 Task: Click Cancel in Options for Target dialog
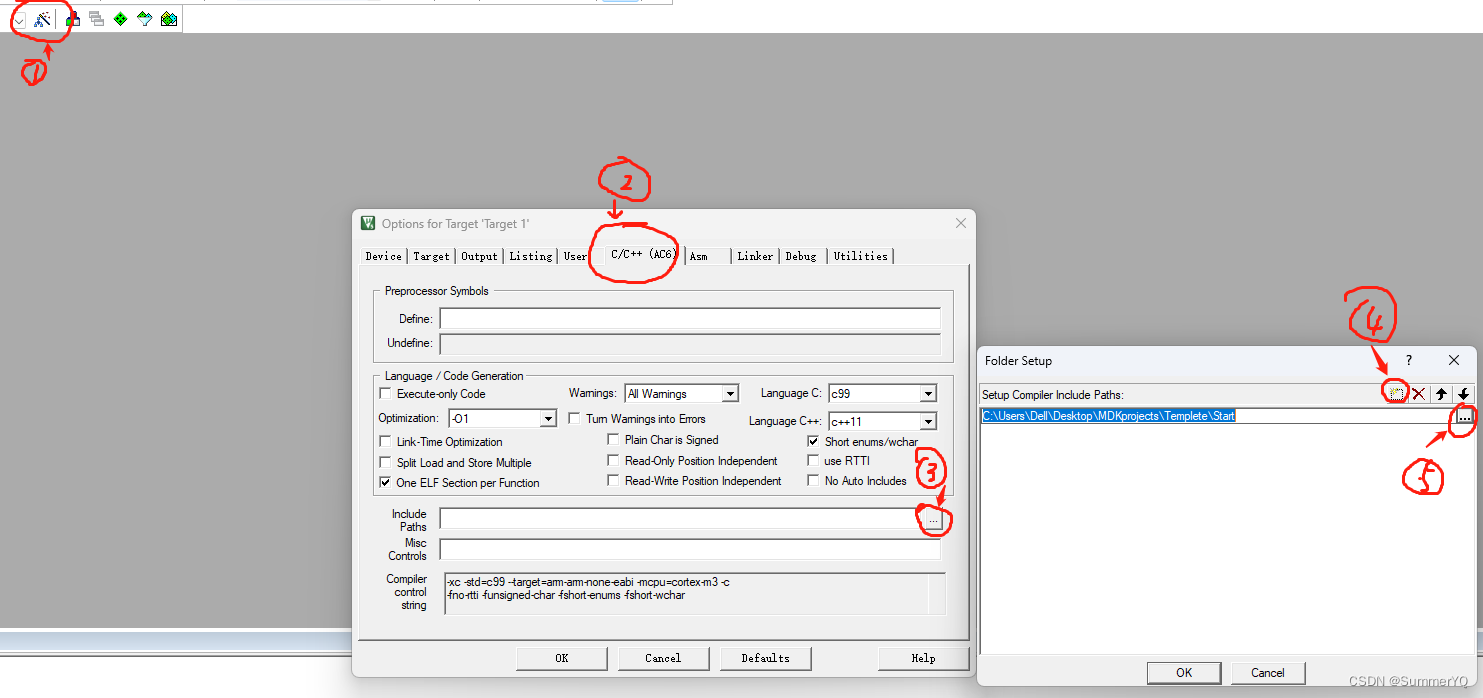pos(663,658)
